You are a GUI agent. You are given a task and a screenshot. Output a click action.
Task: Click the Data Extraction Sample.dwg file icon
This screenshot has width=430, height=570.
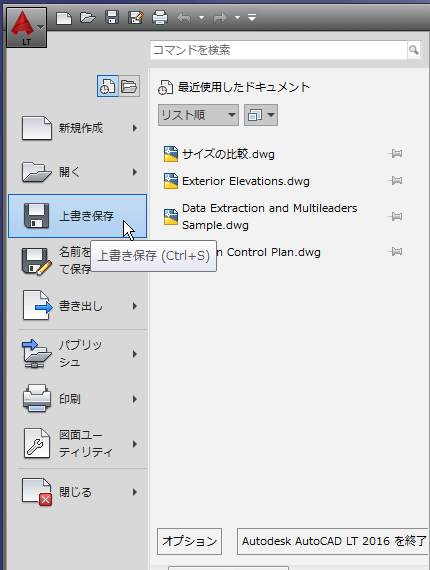pos(170,217)
